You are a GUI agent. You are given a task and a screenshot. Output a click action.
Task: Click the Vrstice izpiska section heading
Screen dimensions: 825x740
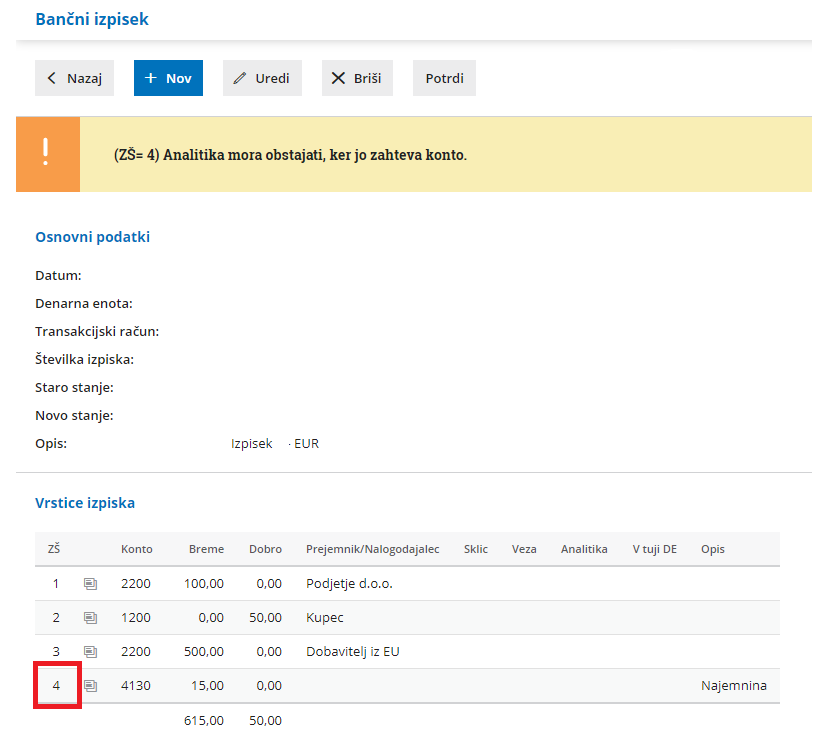[x=85, y=503]
